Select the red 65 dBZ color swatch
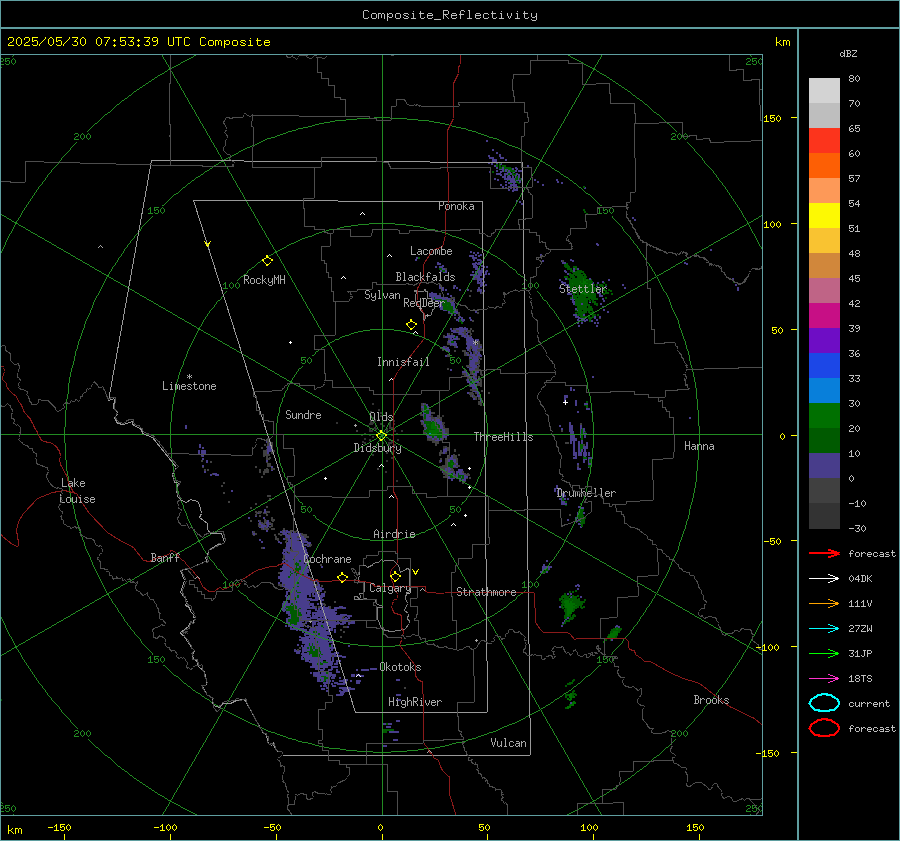 point(824,141)
